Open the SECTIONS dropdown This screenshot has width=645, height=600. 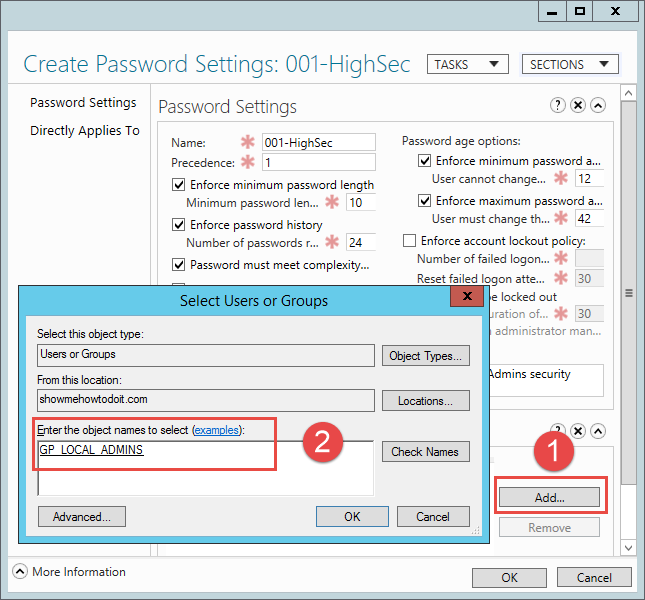click(570, 64)
